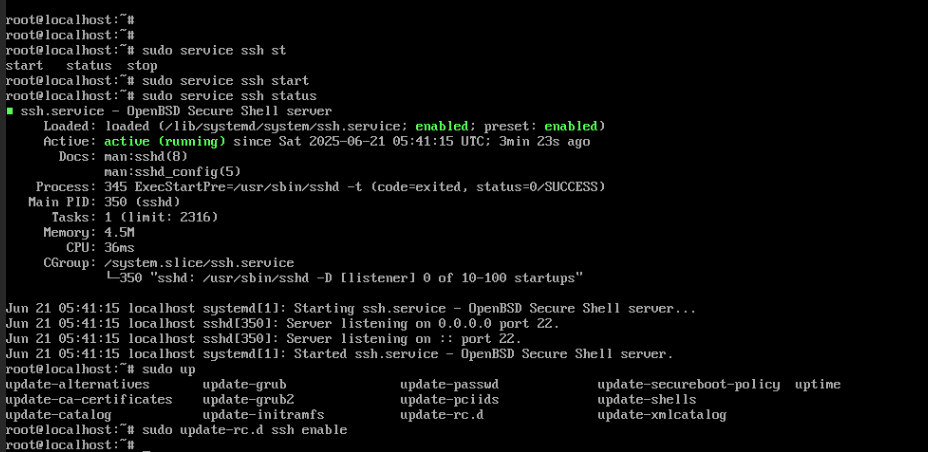Click the 'uptime' completion suggestion

(817, 385)
